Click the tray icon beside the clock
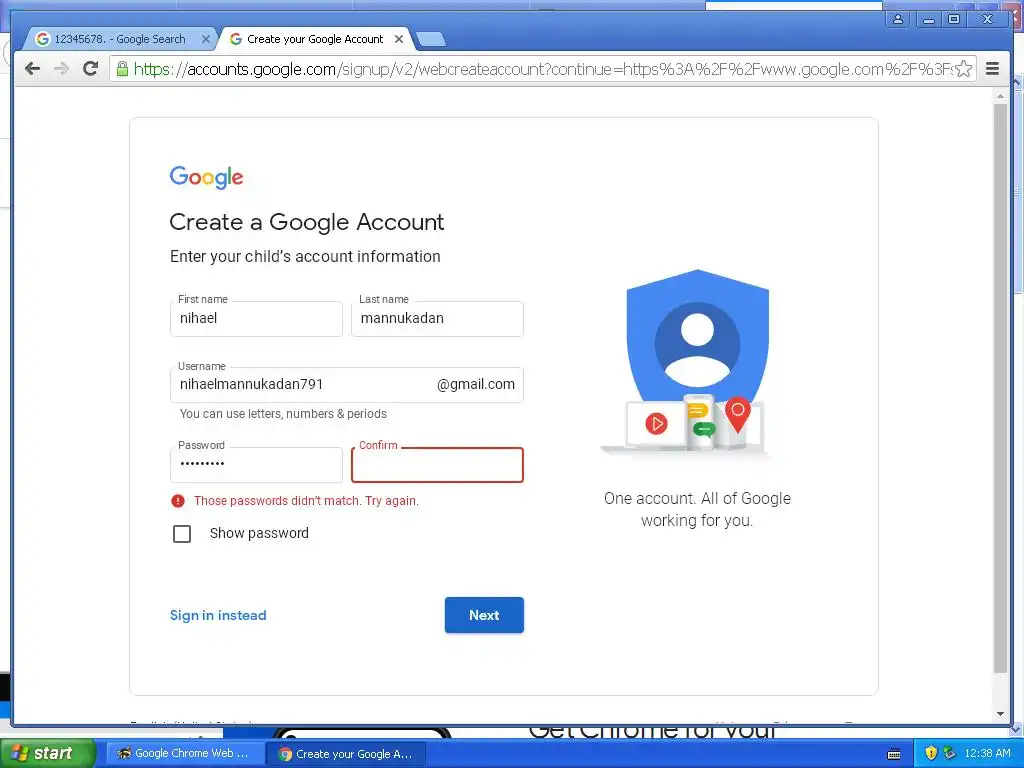 [x=950, y=753]
